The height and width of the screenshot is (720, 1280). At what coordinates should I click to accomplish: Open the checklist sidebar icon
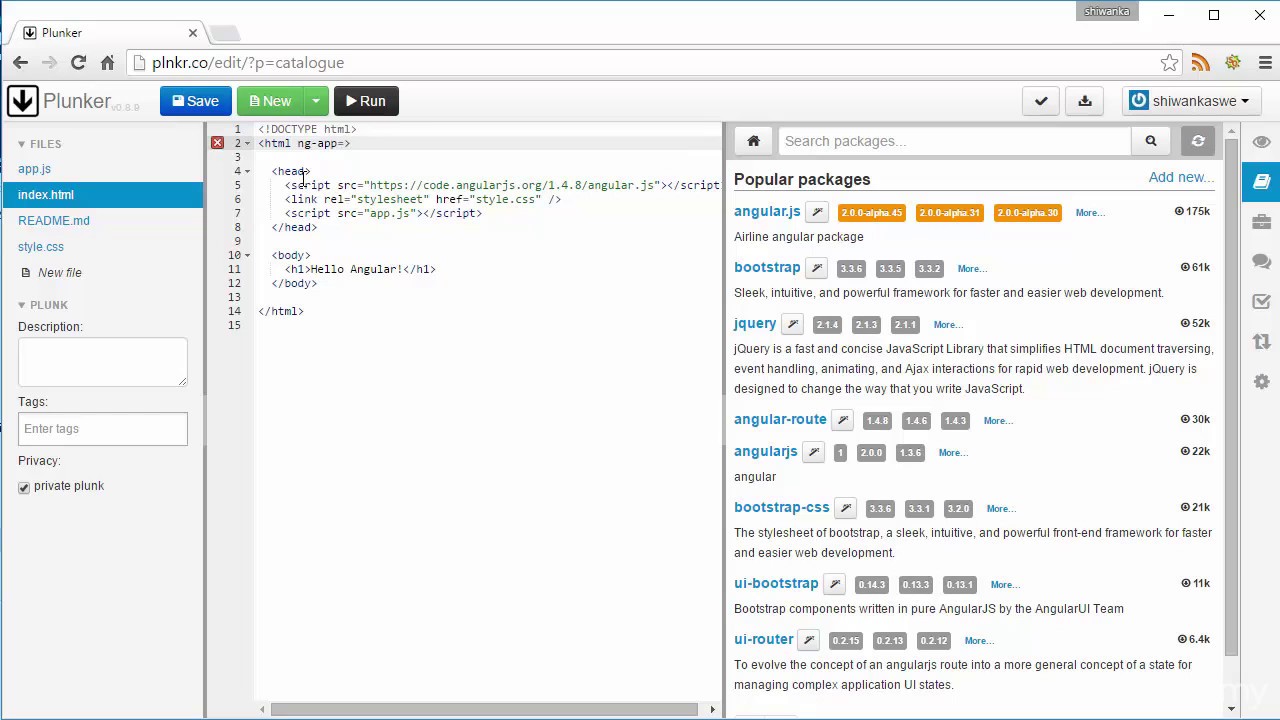tap(1262, 301)
